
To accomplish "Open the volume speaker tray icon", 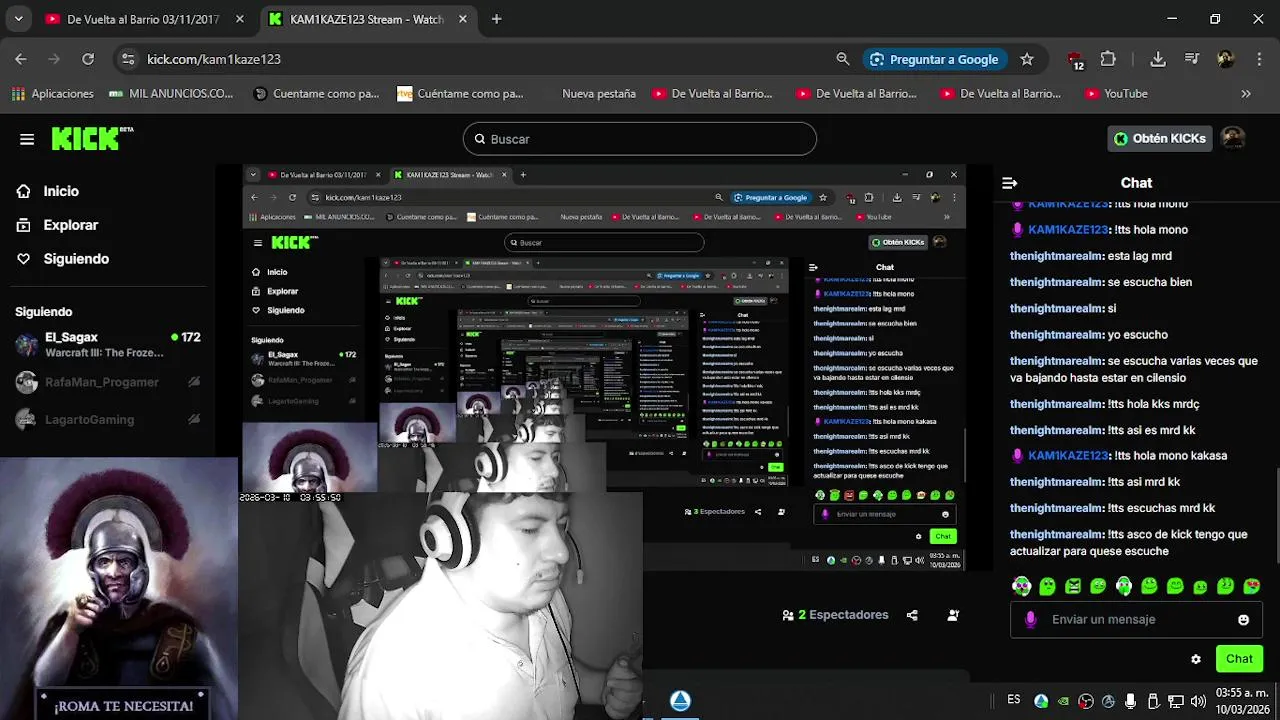I will (1198, 701).
